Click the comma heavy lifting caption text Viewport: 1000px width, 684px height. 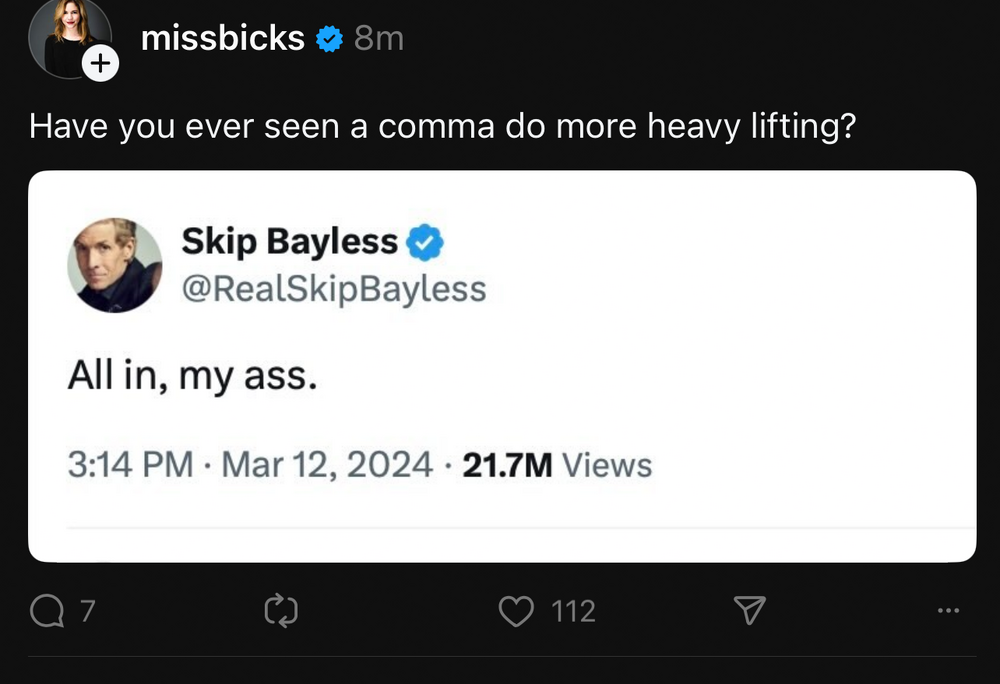tap(443, 127)
